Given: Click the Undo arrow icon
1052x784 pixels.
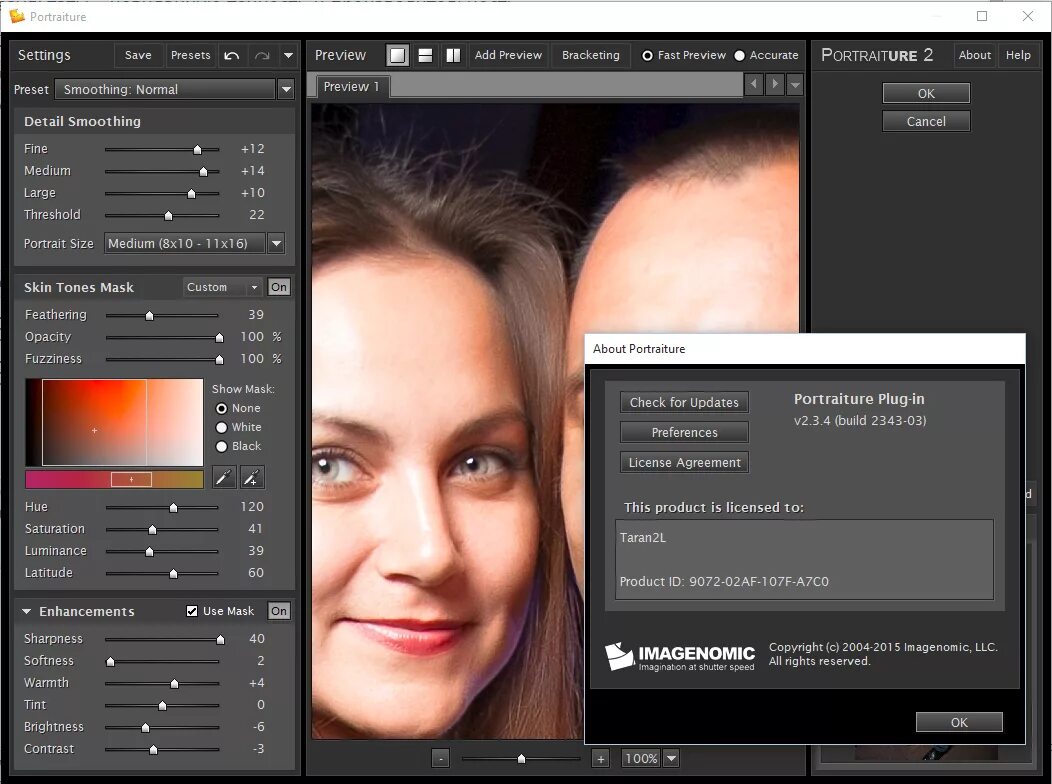Looking at the screenshot, I should coord(231,55).
